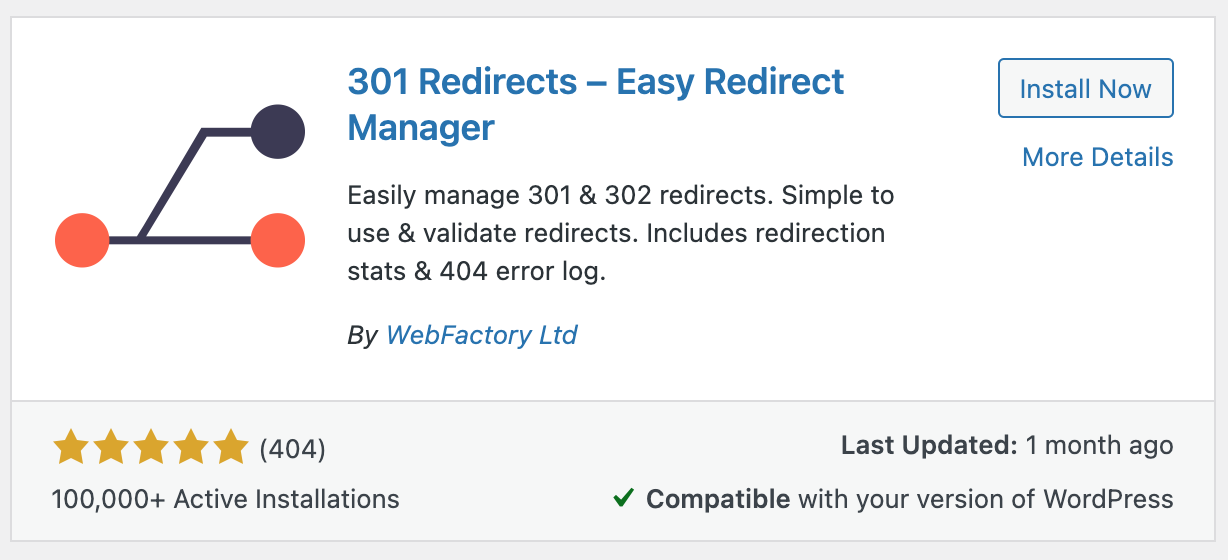1228x560 pixels.
Task: Click the right orange circle in plugin logo
Action: pyautogui.click(x=277, y=241)
